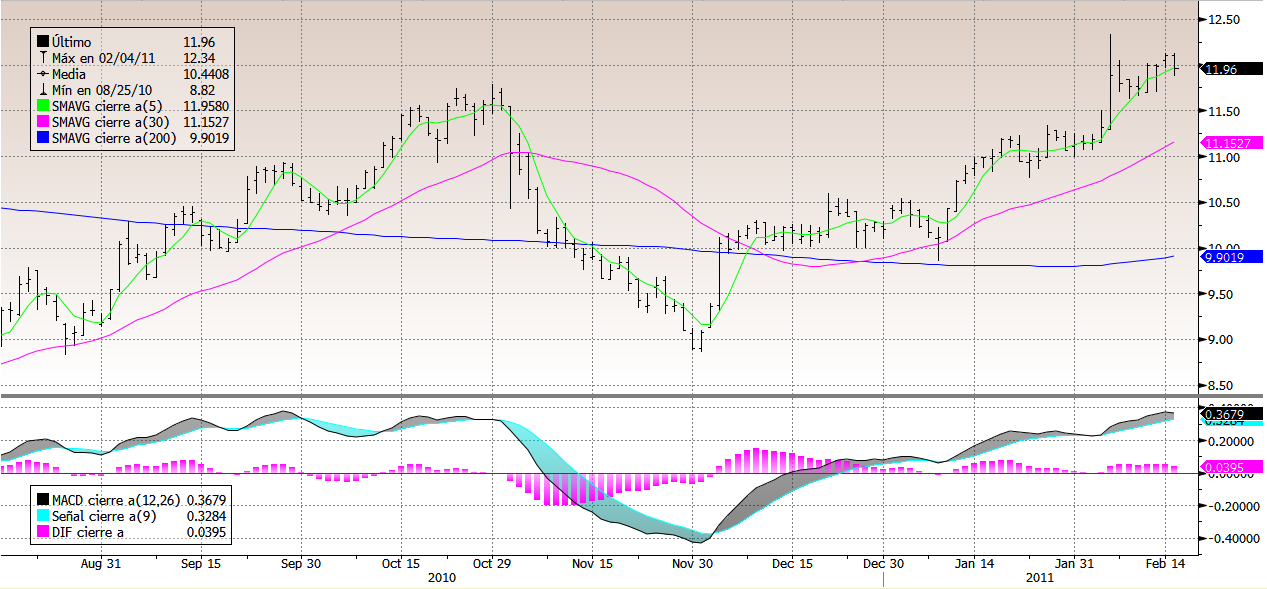Image resolution: width=1267 pixels, height=589 pixels.
Task: Select the magenta SMAVG cierre a(30) swatch
Action: click(x=43, y=122)
